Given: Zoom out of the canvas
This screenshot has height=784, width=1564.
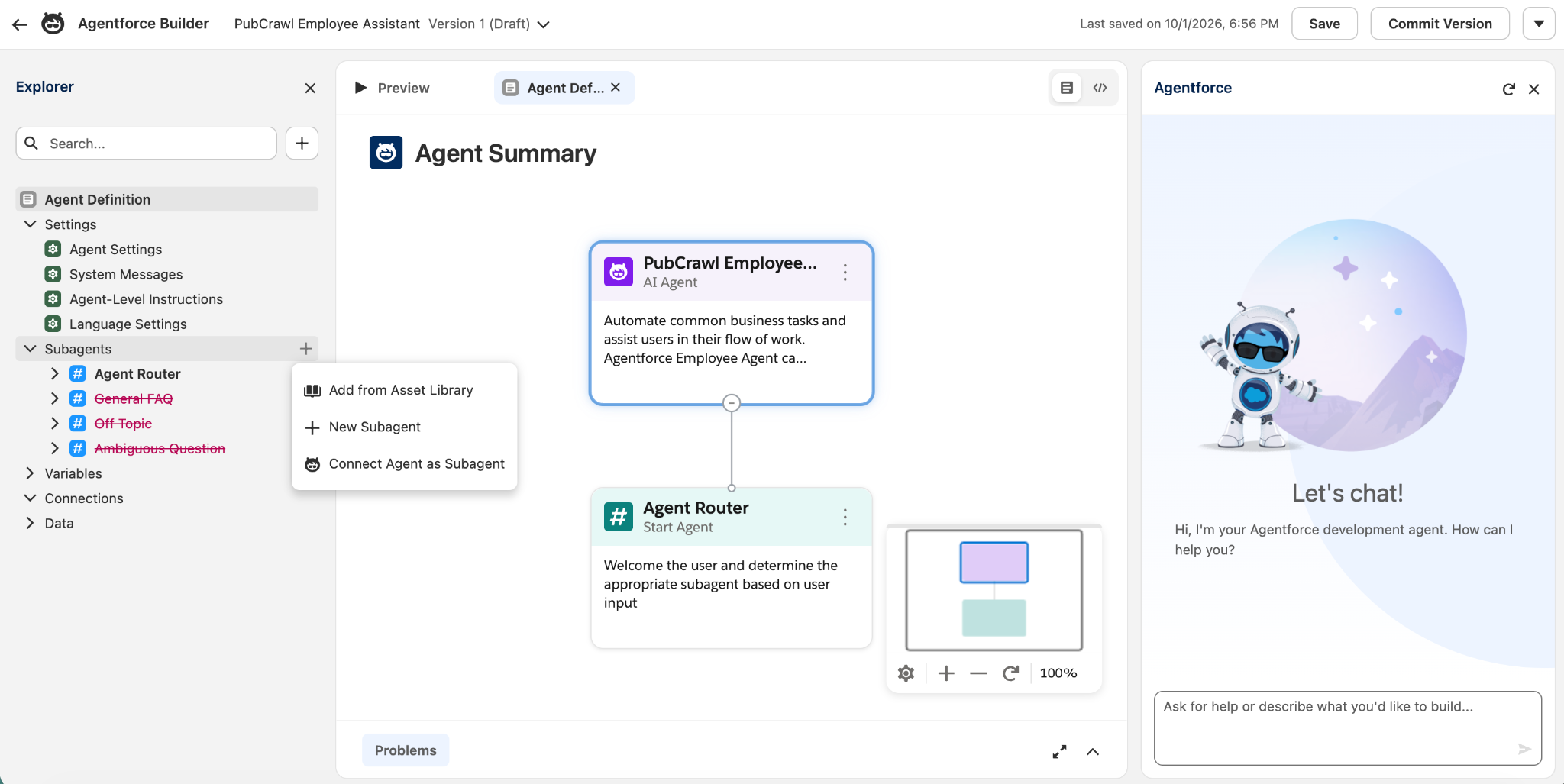Looking at the screenshot, I should [978, 673].
